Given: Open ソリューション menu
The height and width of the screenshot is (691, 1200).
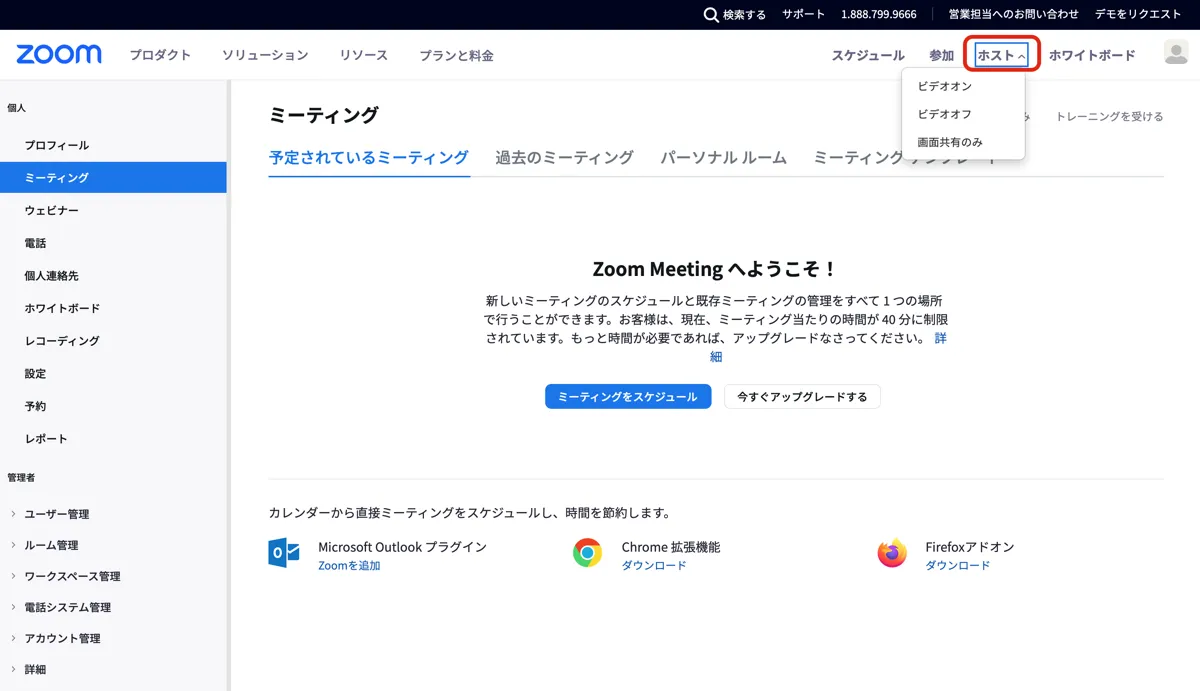Looking at the screenshot, I should pos(265,55).
